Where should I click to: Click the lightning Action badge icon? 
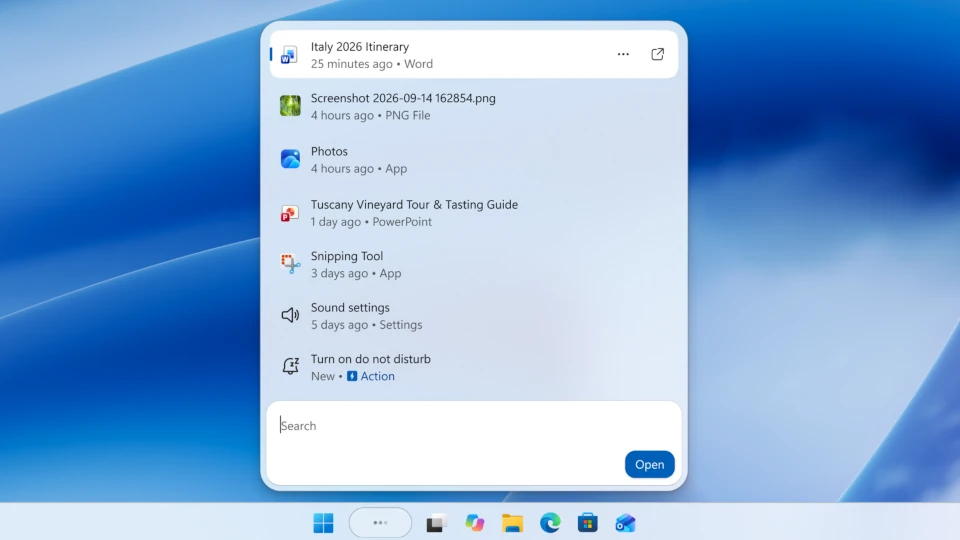pyautogui.click(x=352, y=376)
